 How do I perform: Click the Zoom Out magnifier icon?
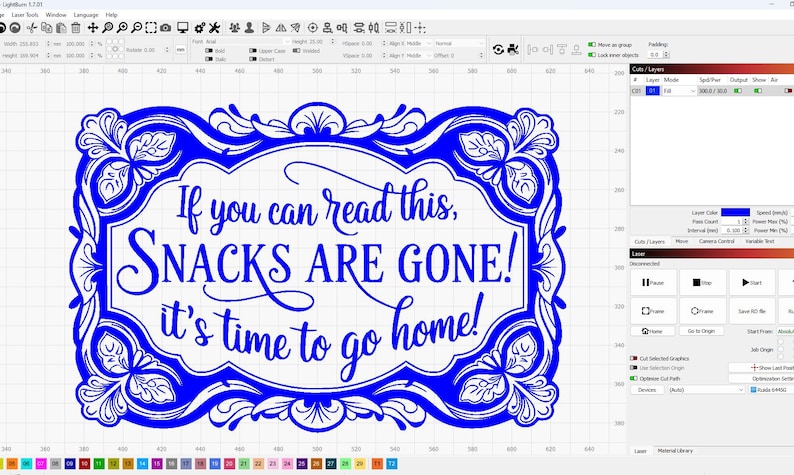136,28
